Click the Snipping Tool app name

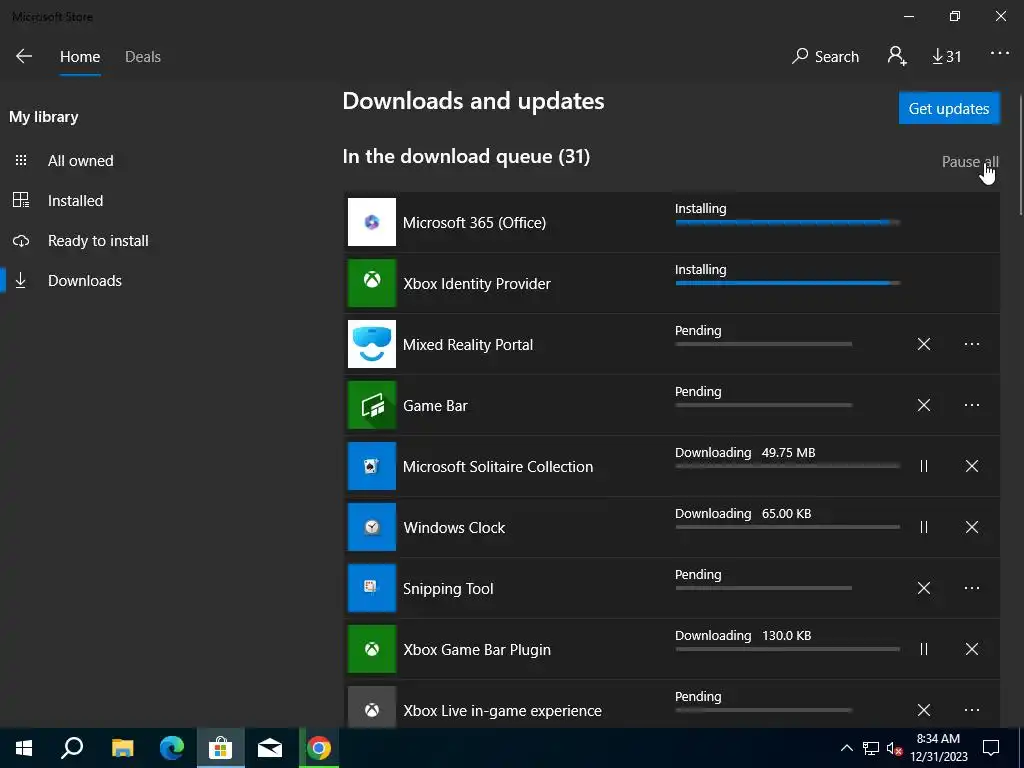(x=448, y=588)
